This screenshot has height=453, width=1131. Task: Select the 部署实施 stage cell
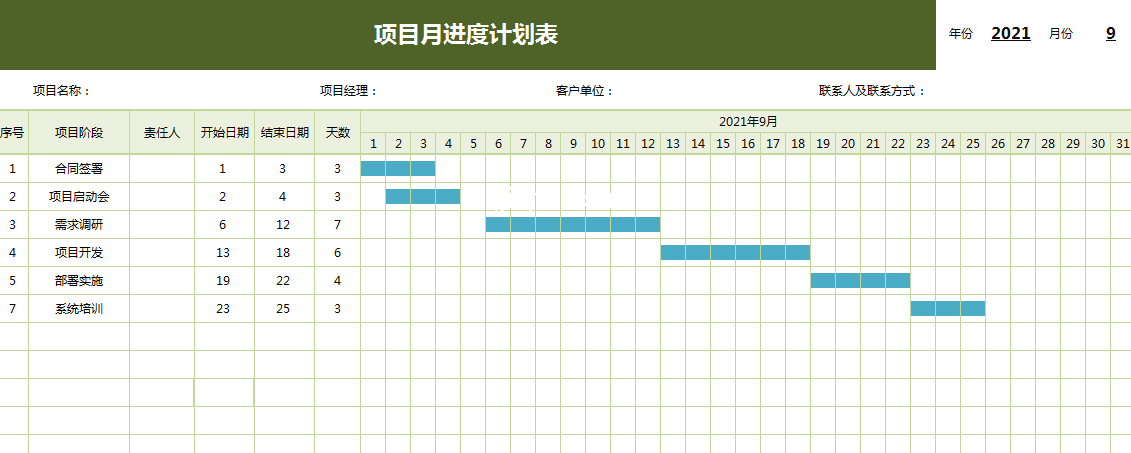click(79, 281)
